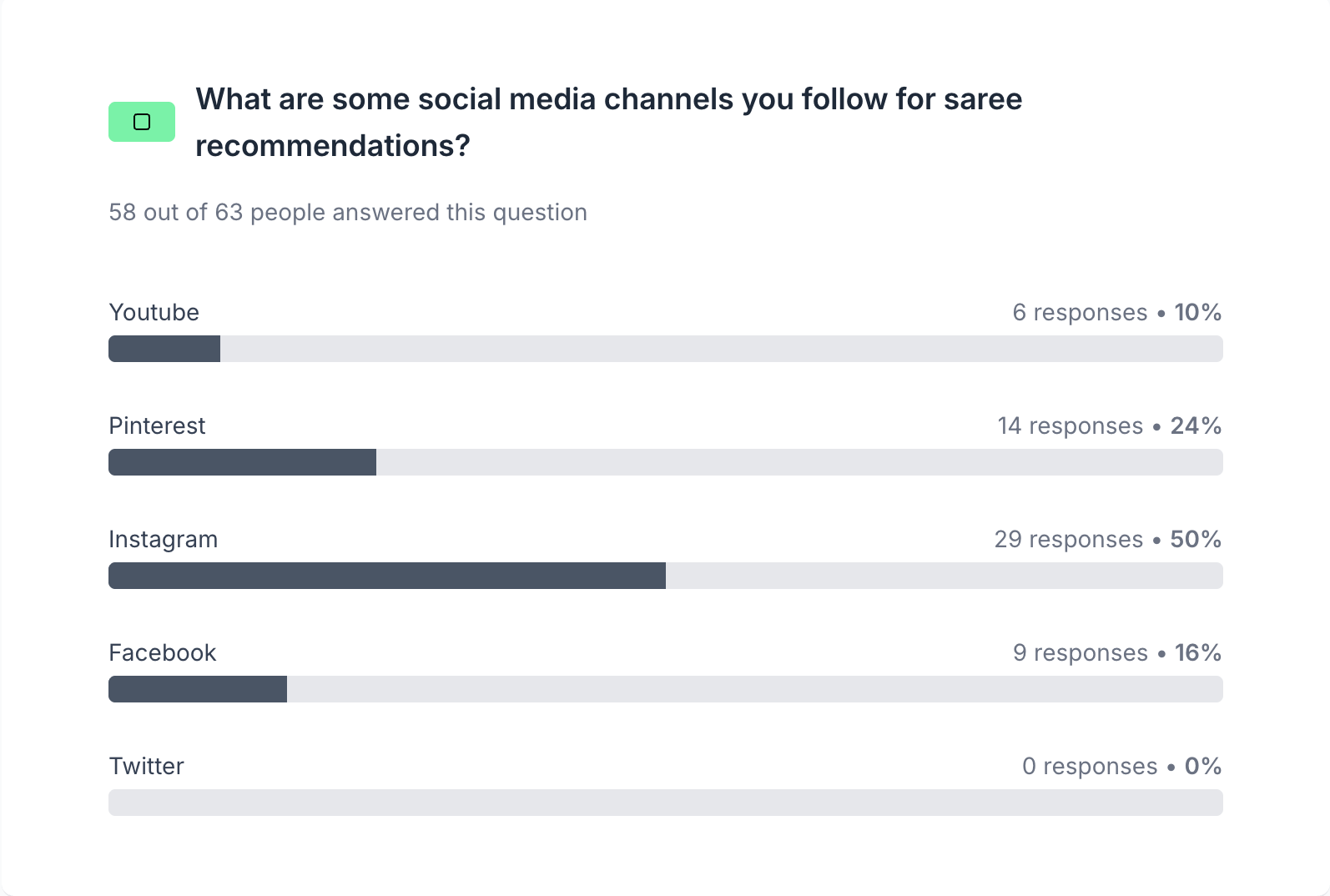Viewport: 1330px width, 896px height.
Task: Select the Pinterest option label
Action: click(157, 425)
